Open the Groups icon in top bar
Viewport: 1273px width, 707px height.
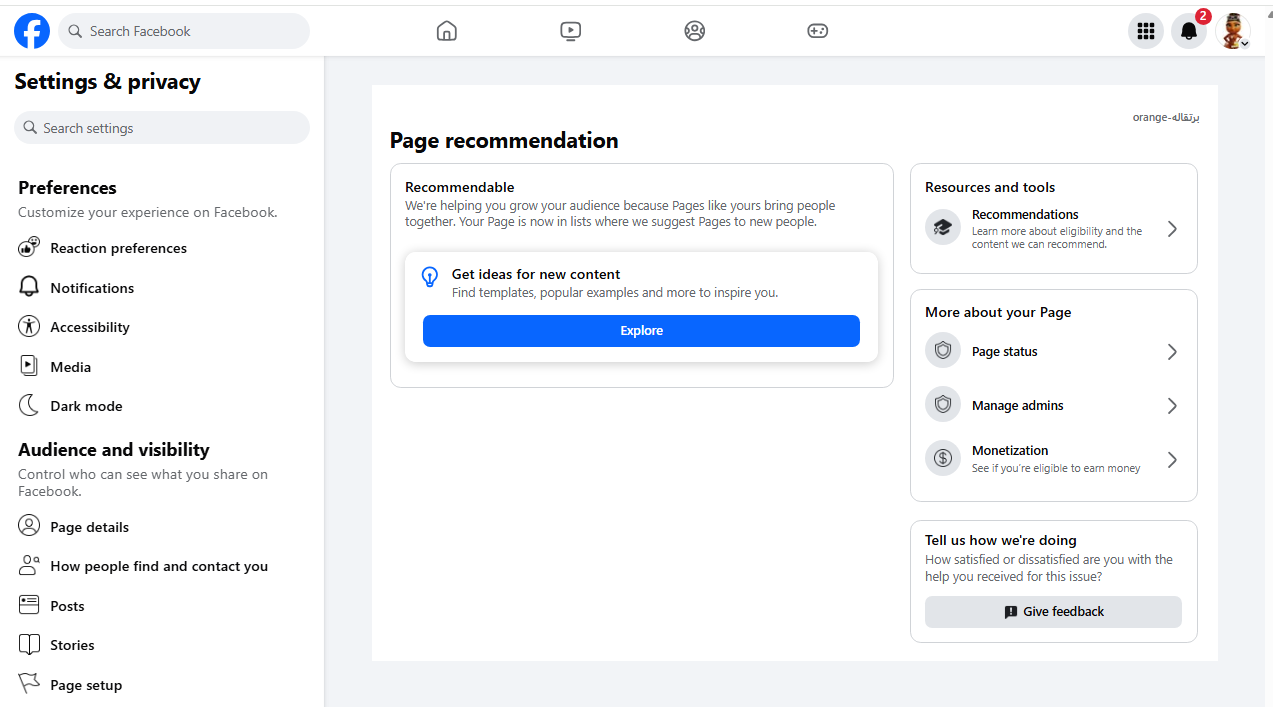[x=694, y=31]
